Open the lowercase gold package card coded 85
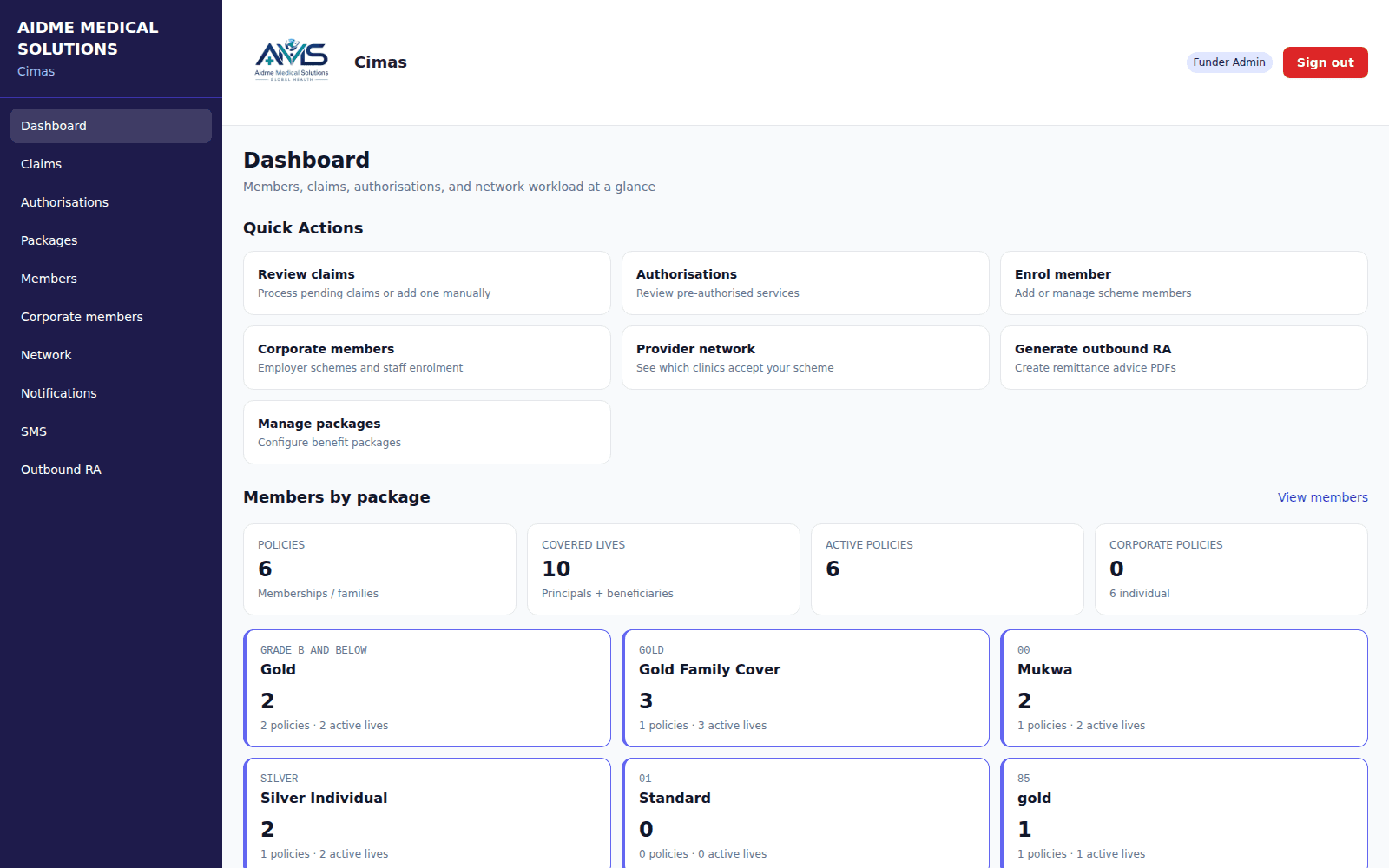Viewport: 1389px width, 868px height. point(1184,813)
